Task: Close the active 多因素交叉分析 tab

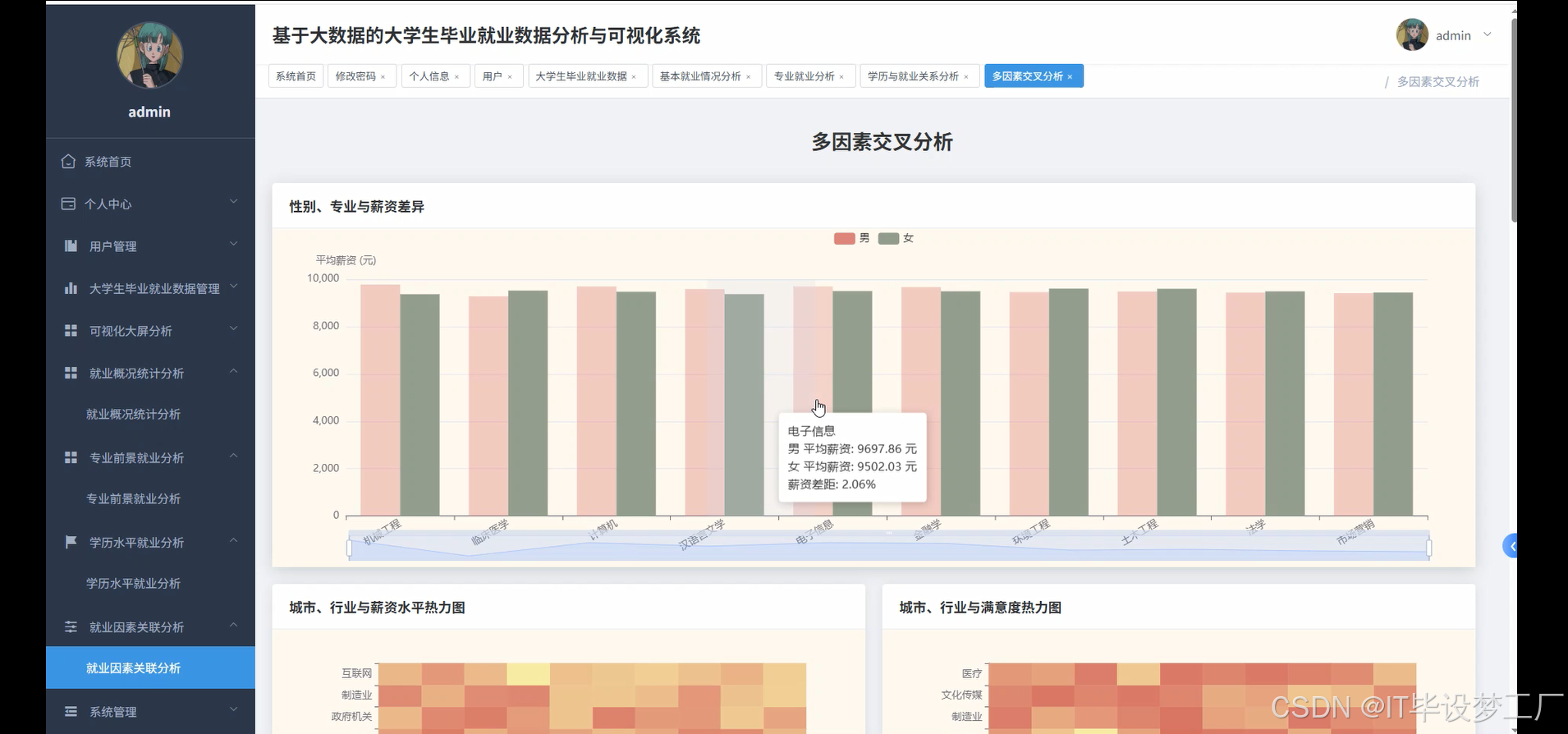Action: [x=1070, y=77]
